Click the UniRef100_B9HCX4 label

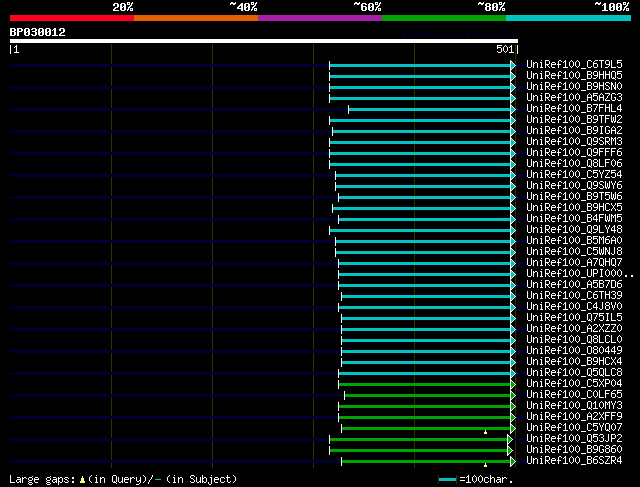coord(574,362)
